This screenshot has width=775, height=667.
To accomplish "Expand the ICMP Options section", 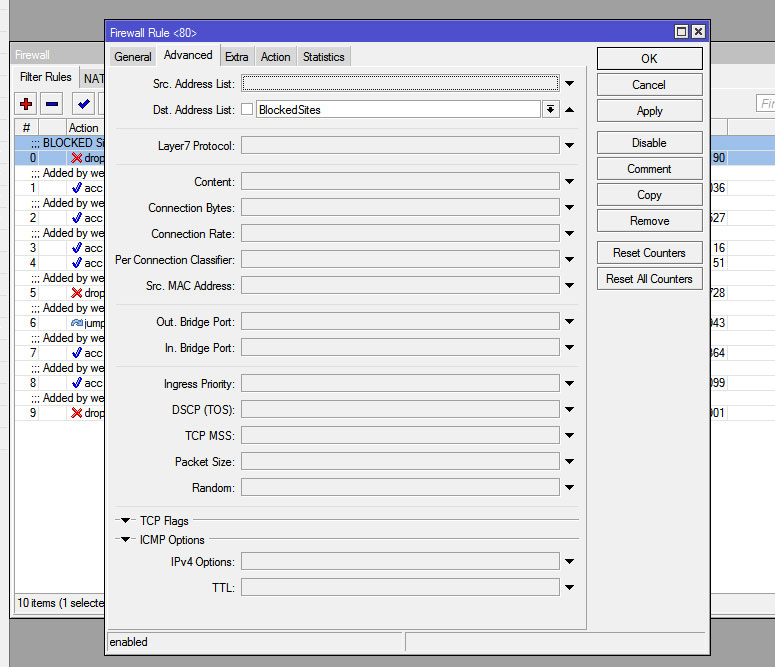I will 126,540.
